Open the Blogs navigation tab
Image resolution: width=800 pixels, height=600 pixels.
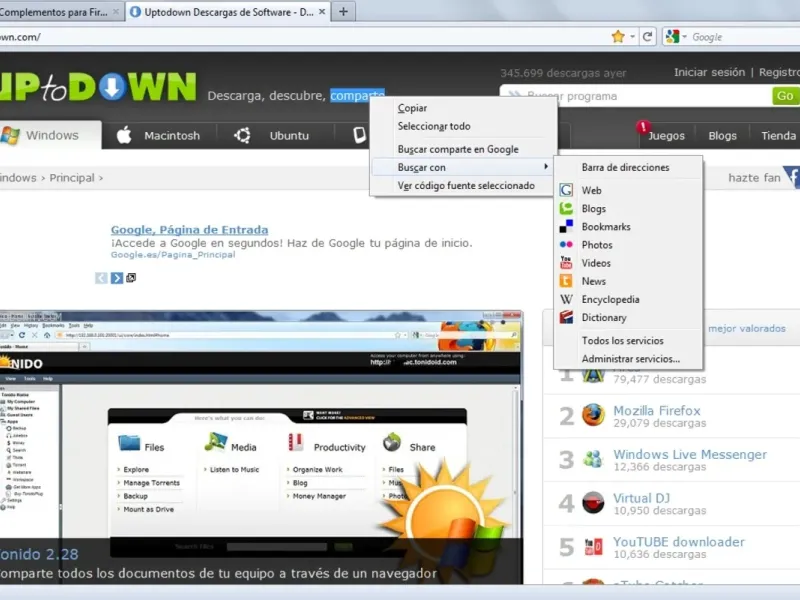pyautogui.click(x=722, y=136)
